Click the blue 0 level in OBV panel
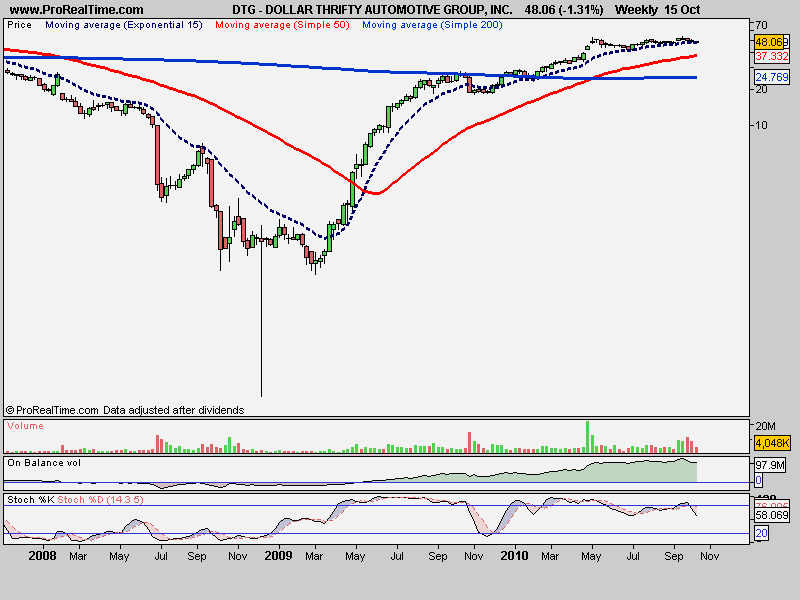 [758, 480]
